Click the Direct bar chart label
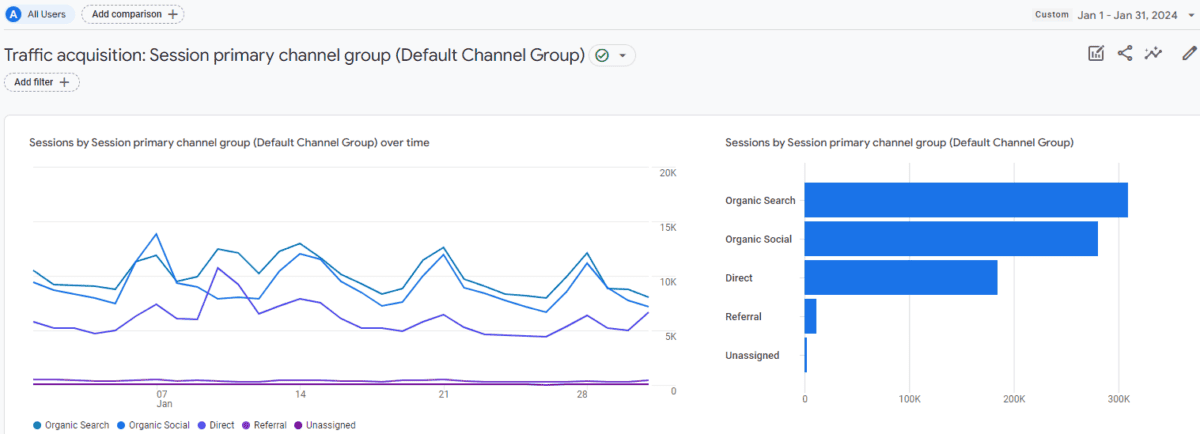This screenshot has width=1200, height=434. click(739, 277)
